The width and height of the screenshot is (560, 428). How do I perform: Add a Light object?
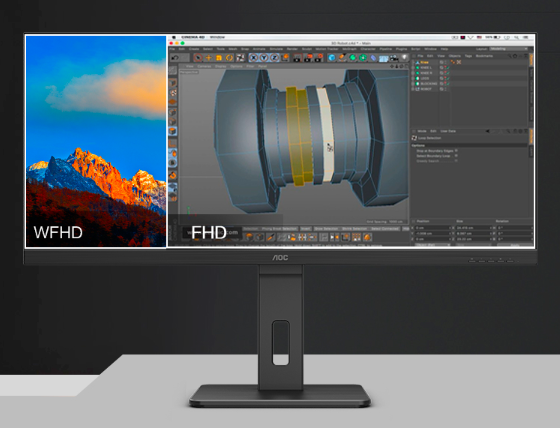coord(405,57)
